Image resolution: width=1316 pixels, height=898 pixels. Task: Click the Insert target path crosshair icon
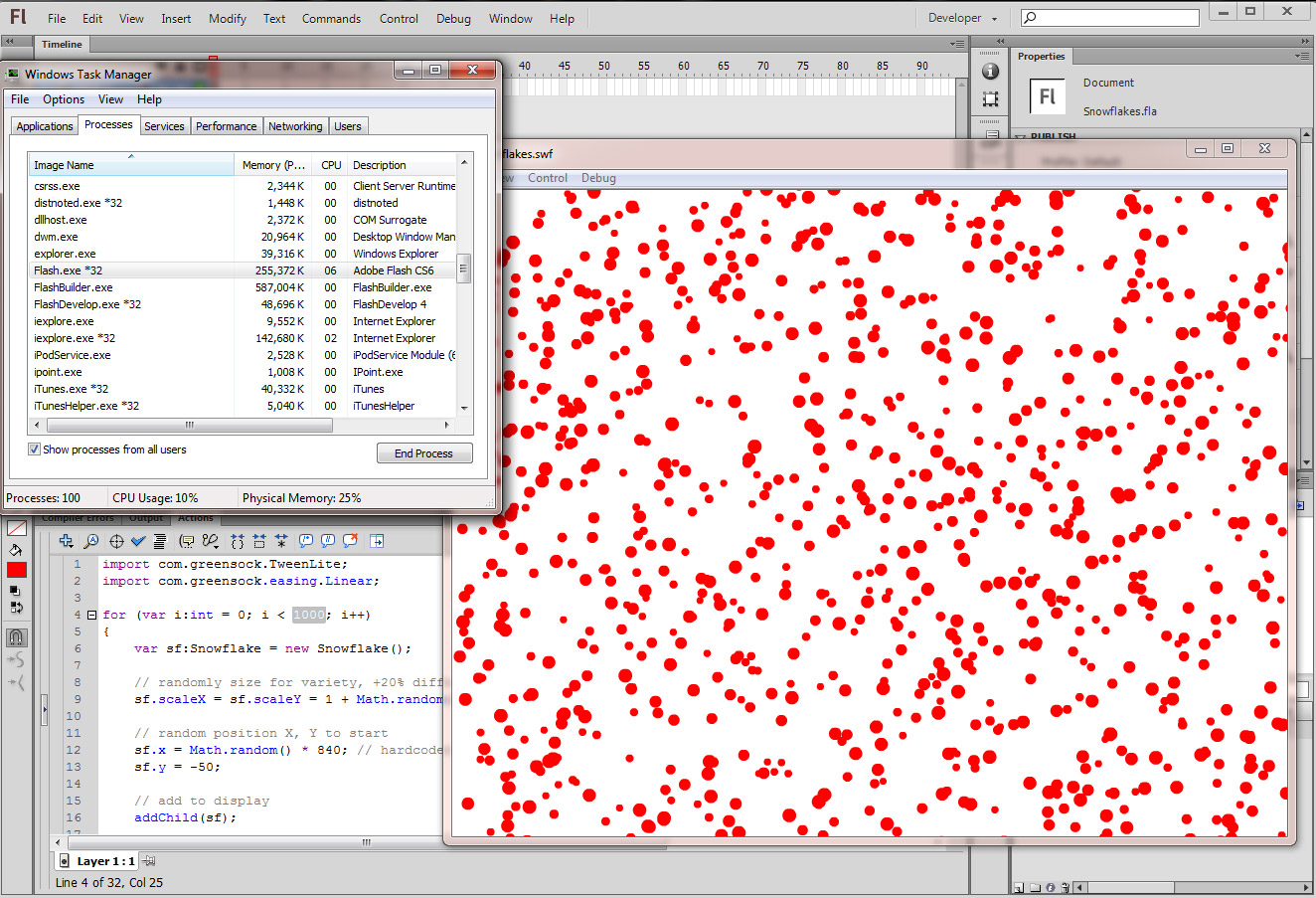[x=115, y=541]
